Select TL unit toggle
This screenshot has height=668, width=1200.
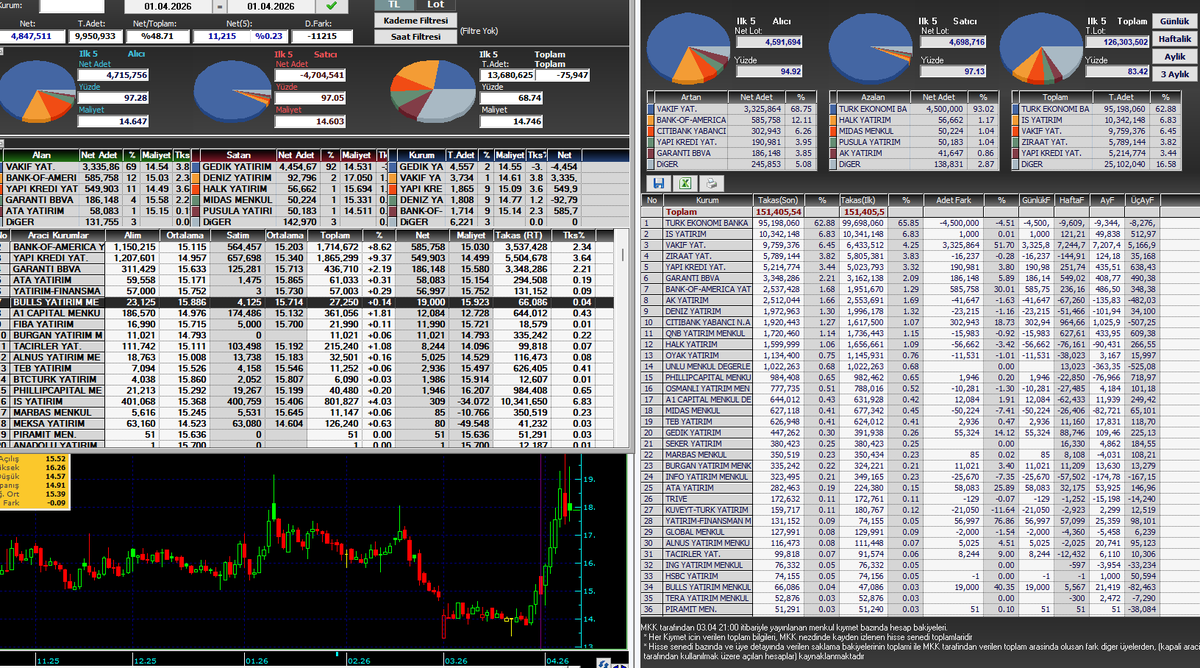(394, 5)
